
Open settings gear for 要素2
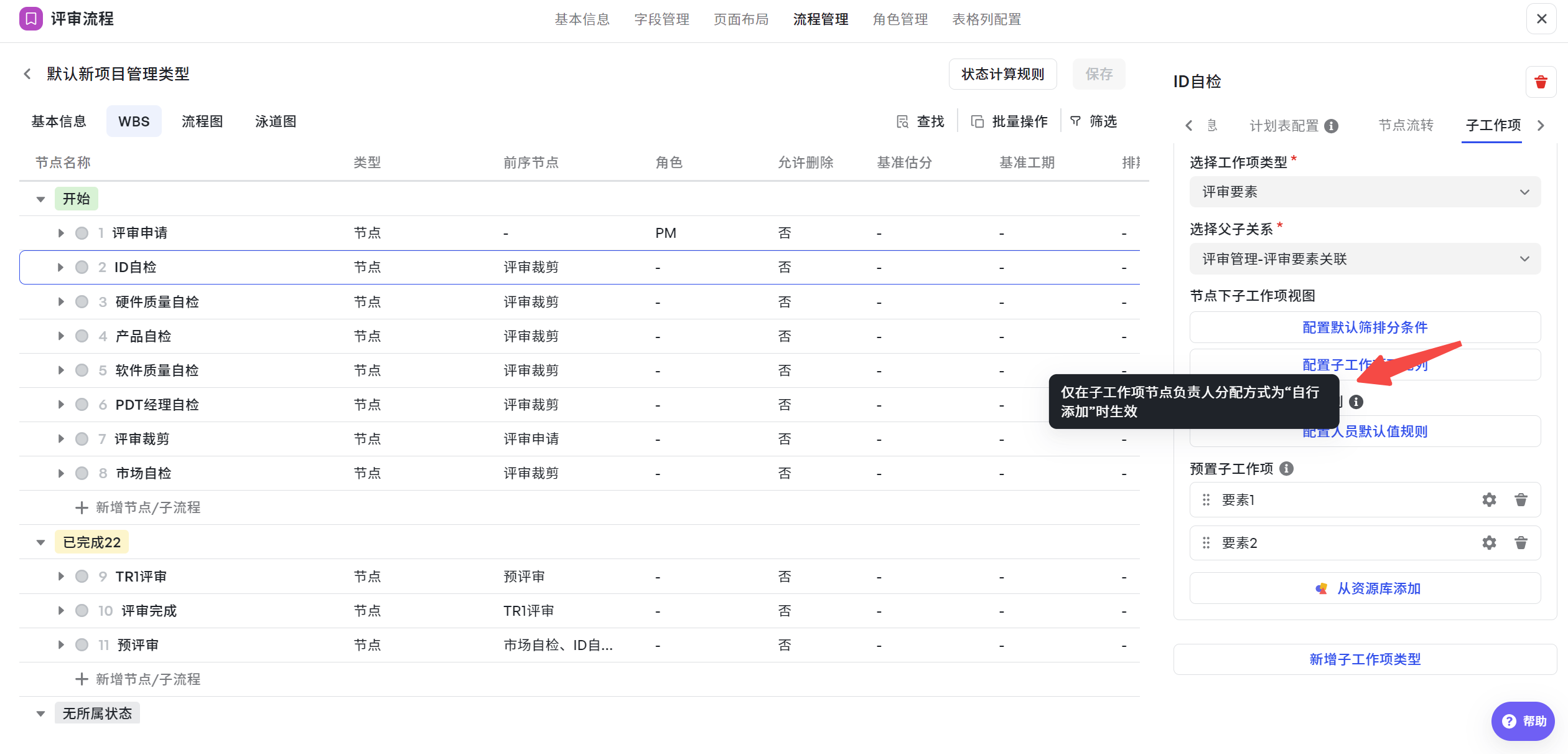(1489, 543)
